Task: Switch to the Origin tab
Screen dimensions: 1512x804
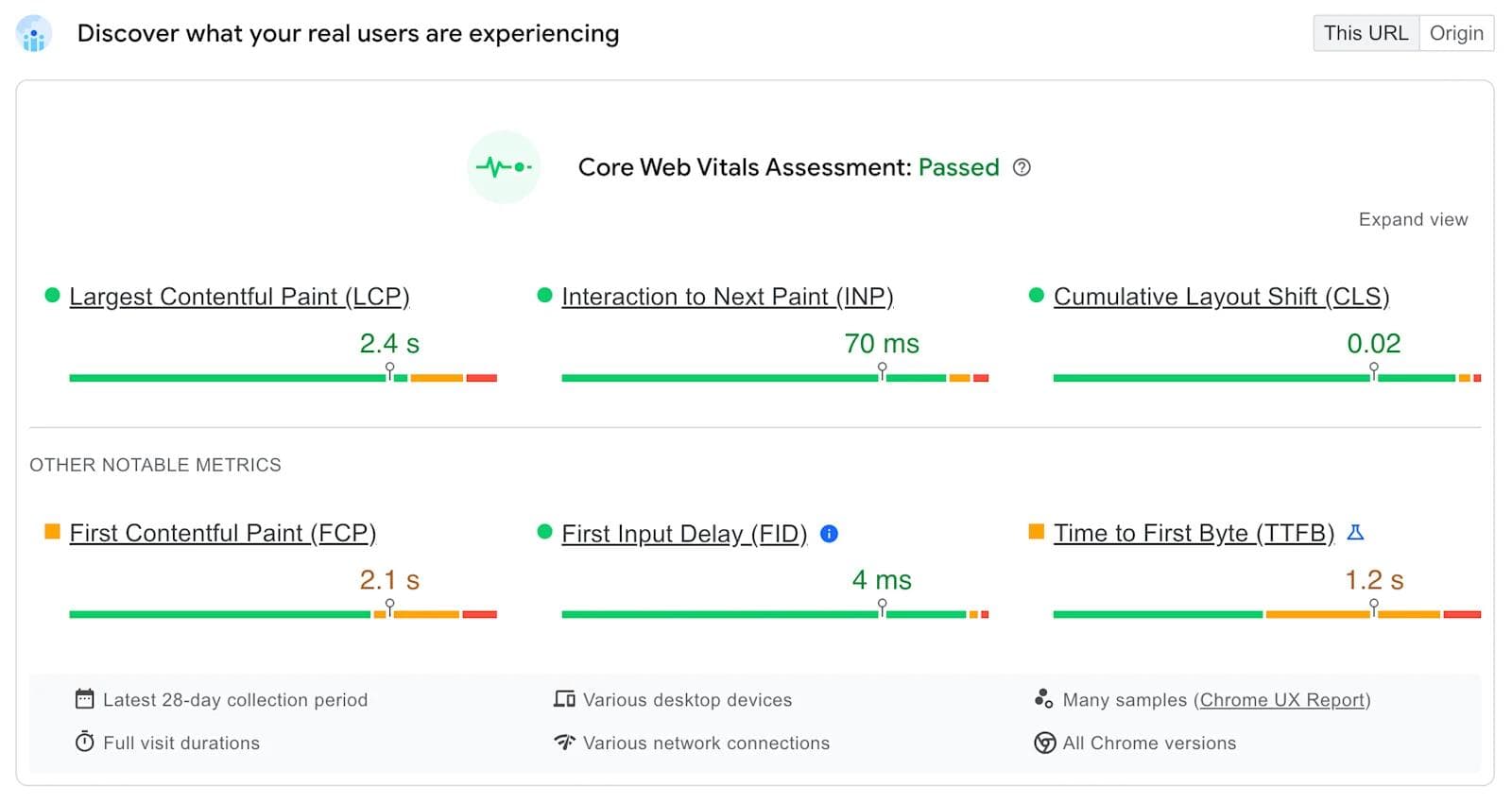Action: click(x=1456, y=33)
